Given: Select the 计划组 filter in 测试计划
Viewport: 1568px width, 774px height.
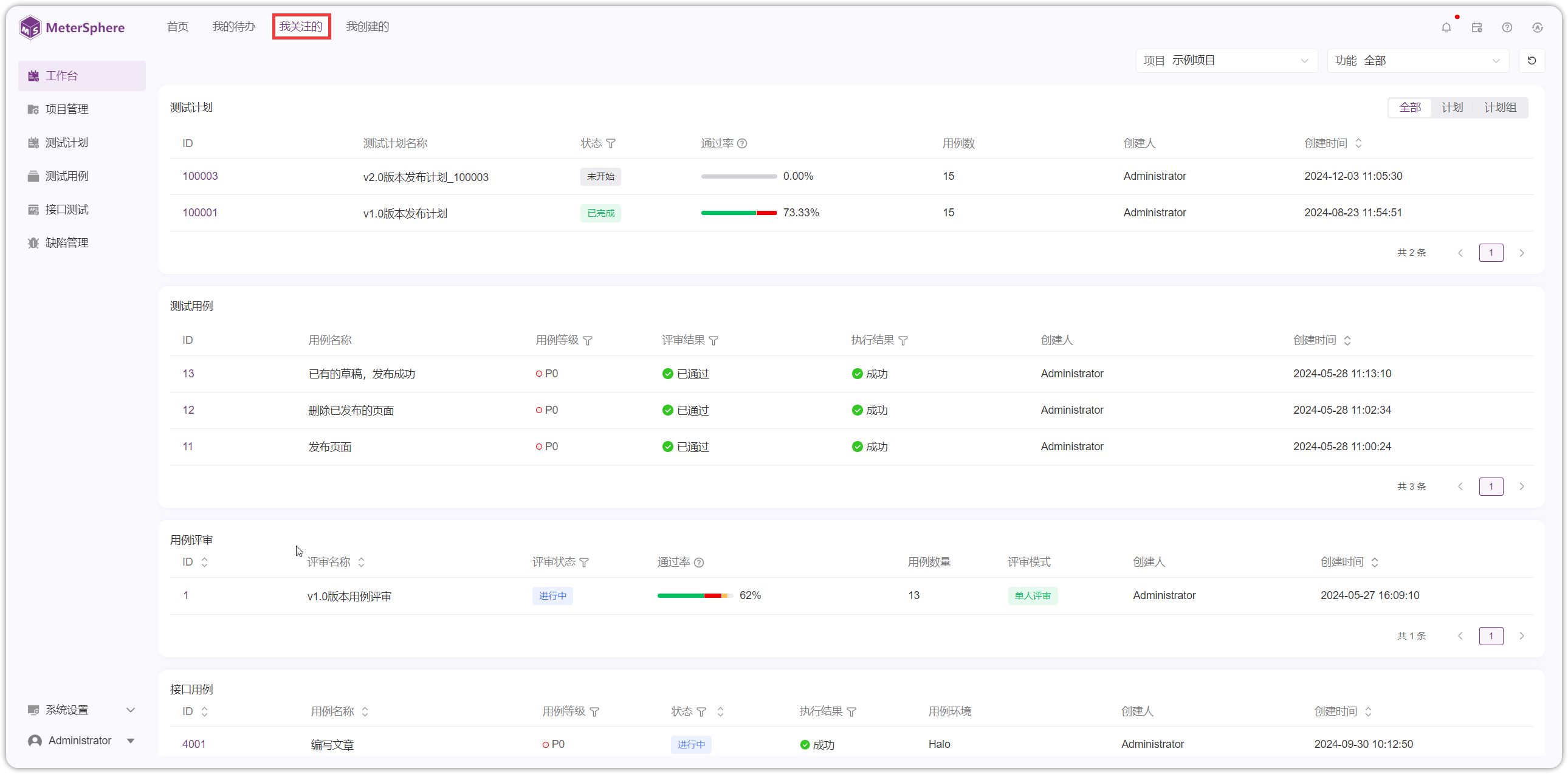Looking at the screenshot, I should coord(1500,108).
